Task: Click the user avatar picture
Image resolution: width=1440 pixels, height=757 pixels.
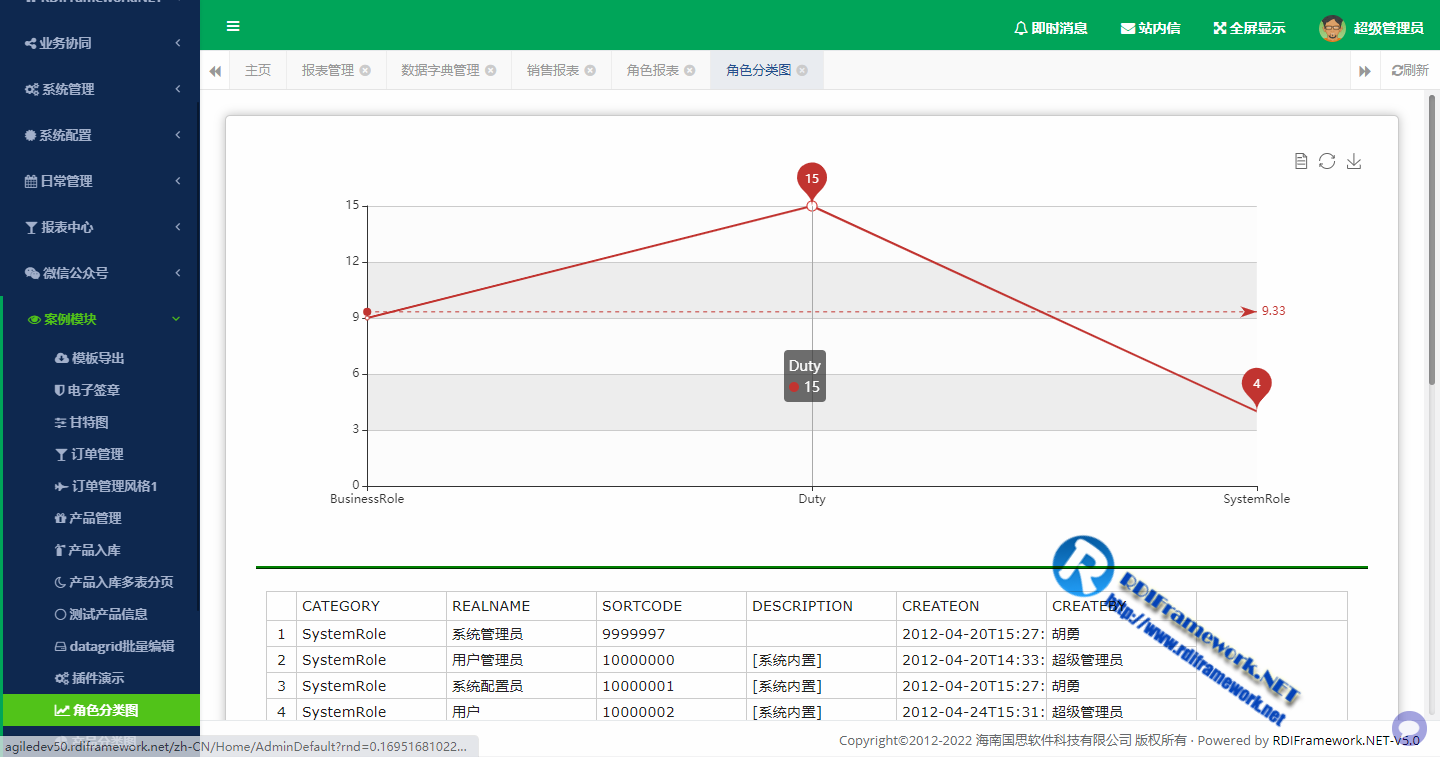Action: tap(1332, 28)
